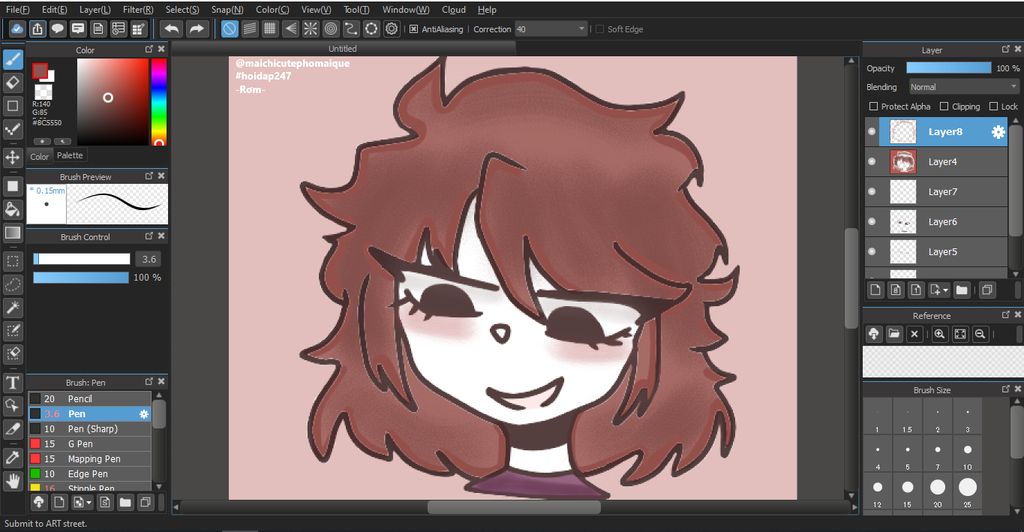Image resolution: width=1024 pixels, height=532 pixels.
Task: Select the Pencil brush
Action: pos(89,399)
